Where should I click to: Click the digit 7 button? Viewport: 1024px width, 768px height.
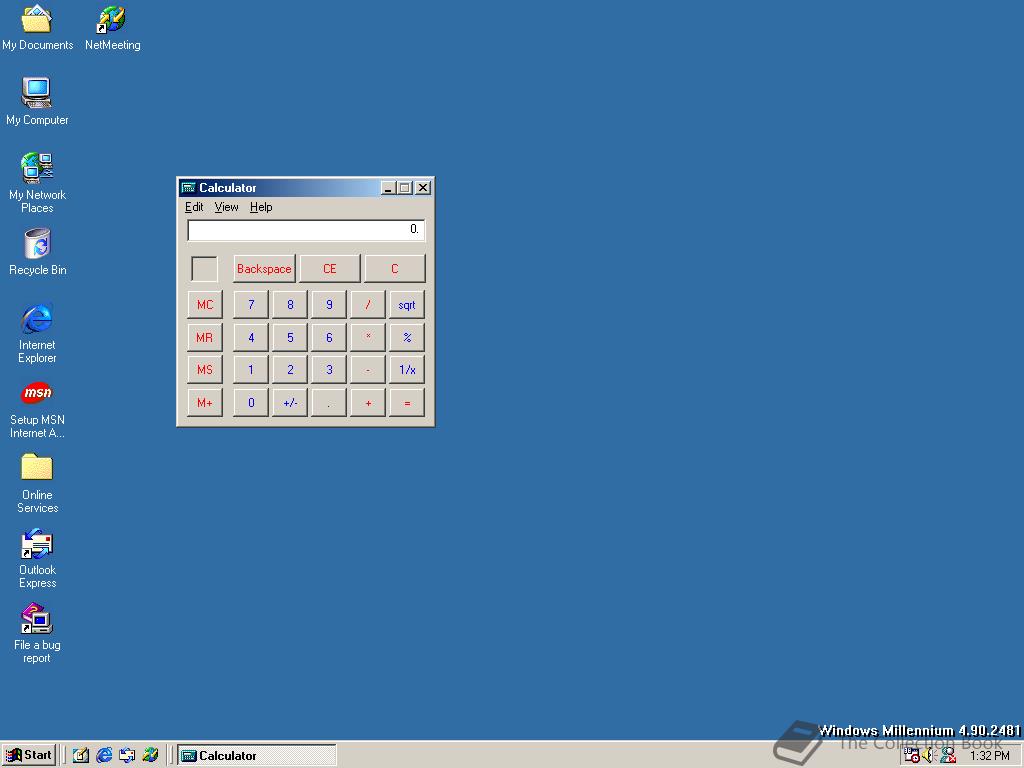coord(251,305)
